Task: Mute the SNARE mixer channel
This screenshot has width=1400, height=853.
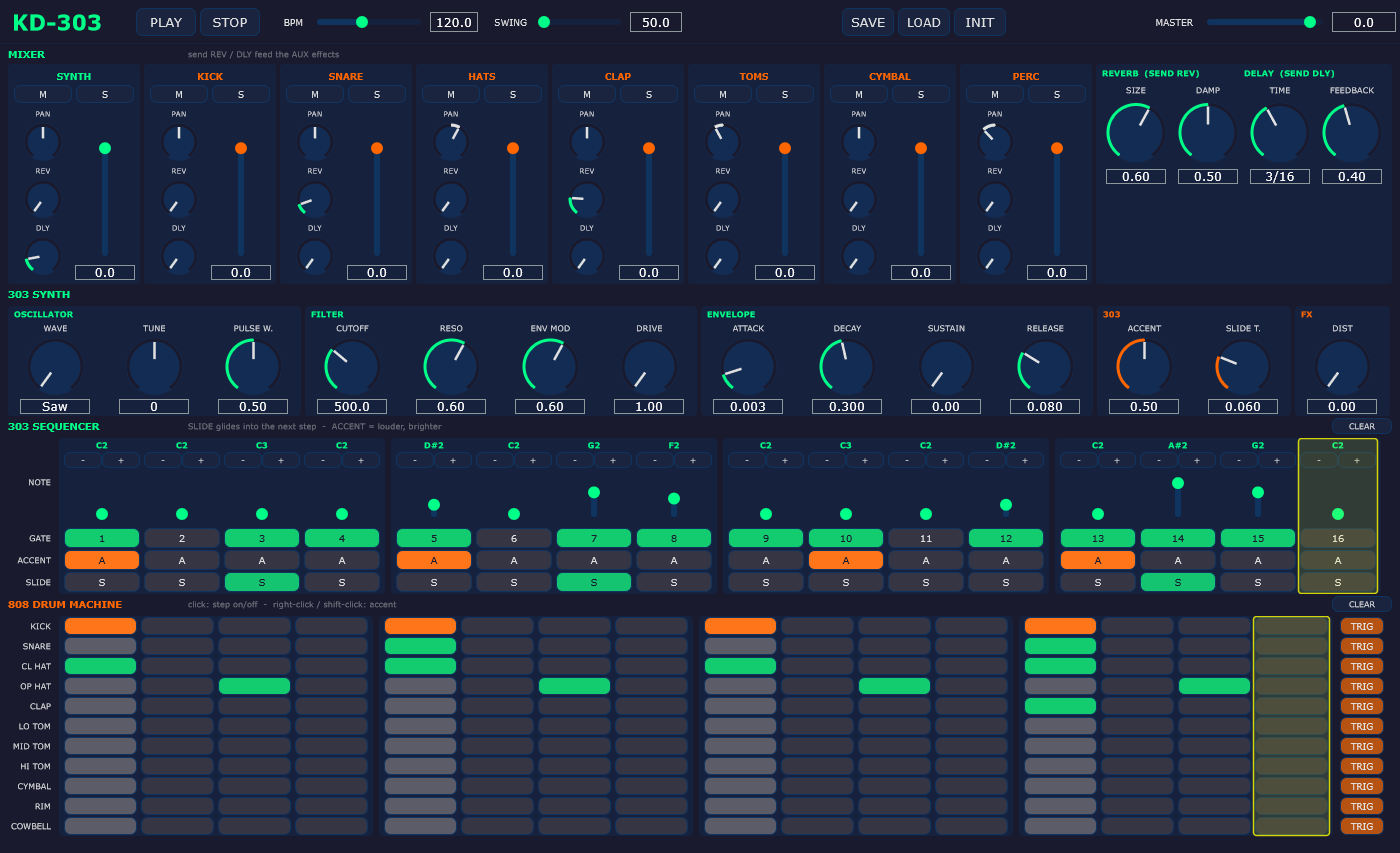Action: [x=315, y=94]
